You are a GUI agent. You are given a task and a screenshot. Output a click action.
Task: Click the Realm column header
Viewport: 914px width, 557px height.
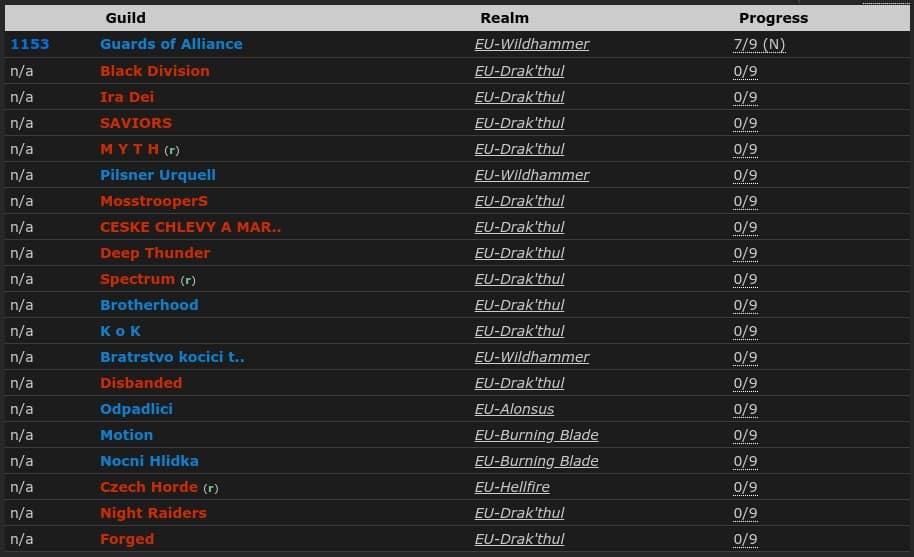coord(505,18)
